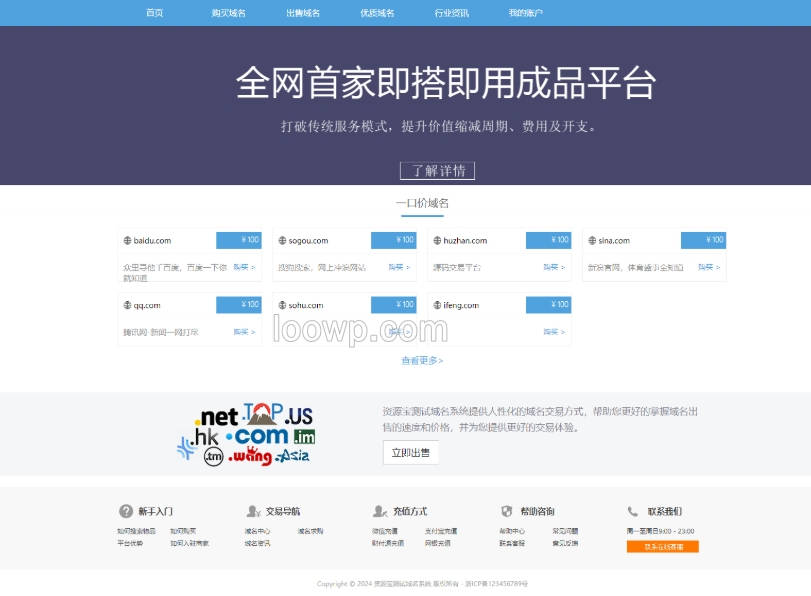Image resolution: width=811 pixels, height=596 pixels.
Task: Open the 支付宝充值 footer link
Action: coord(441,531)
